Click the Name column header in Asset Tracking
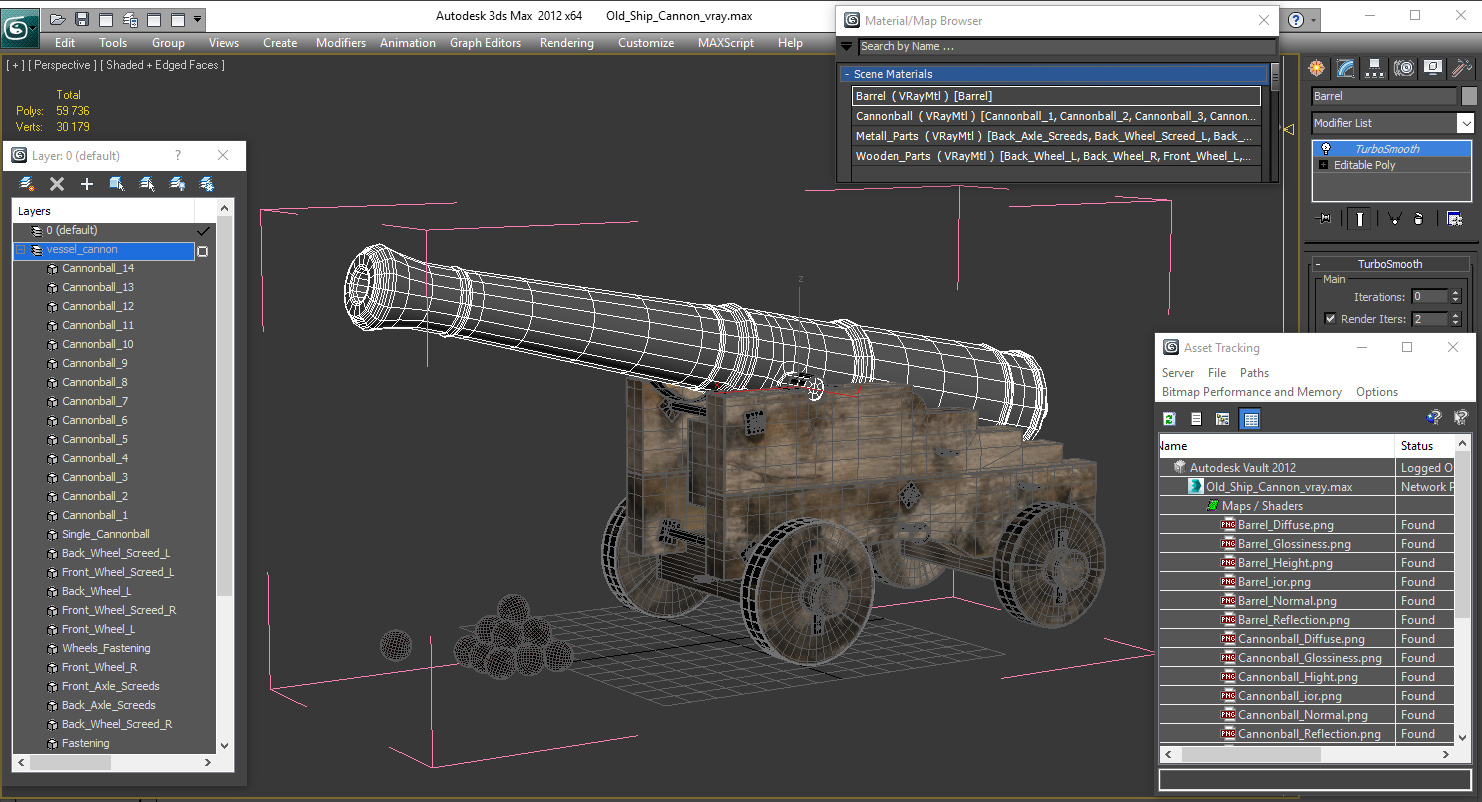 click(1276, 446)
